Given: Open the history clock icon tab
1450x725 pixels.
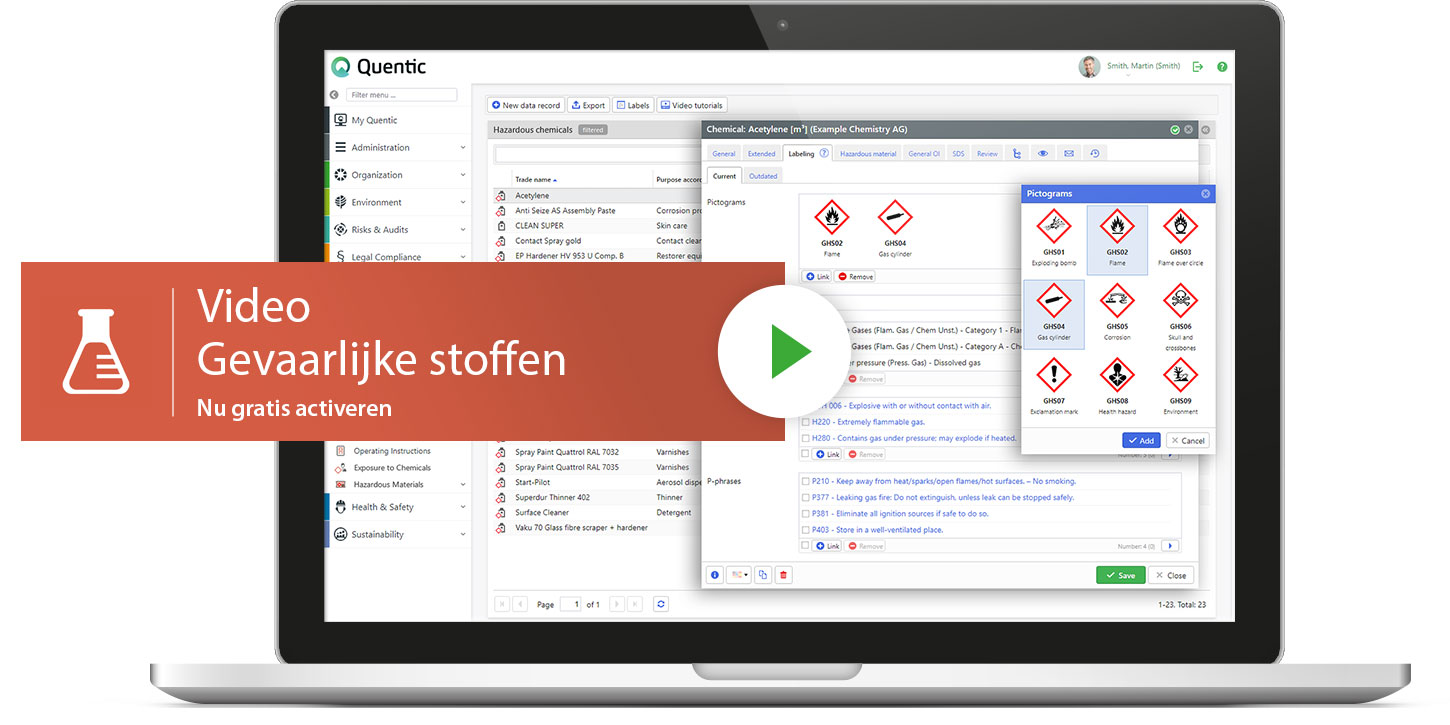Looking at the screenshot, I should pos(1095,153).
